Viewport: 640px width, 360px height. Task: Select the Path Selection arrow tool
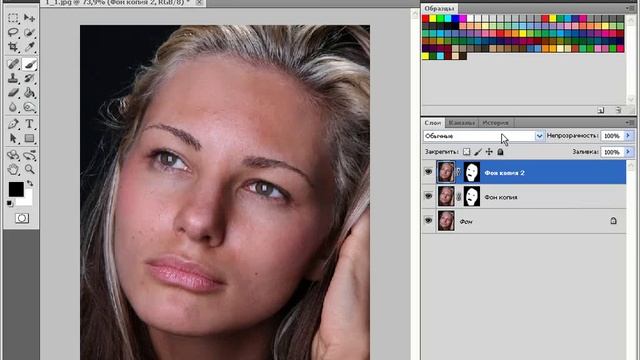(x=13, y=138)
